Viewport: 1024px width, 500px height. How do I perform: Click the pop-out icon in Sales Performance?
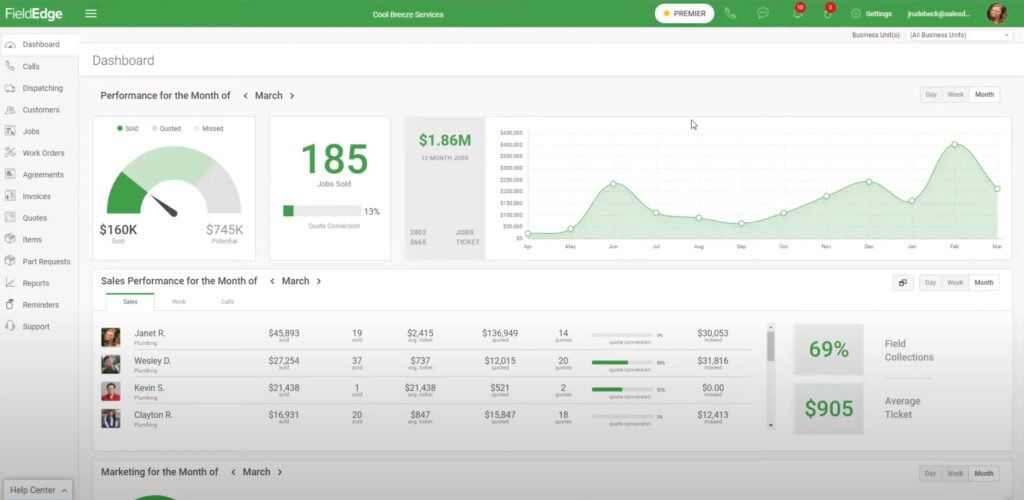903,283
